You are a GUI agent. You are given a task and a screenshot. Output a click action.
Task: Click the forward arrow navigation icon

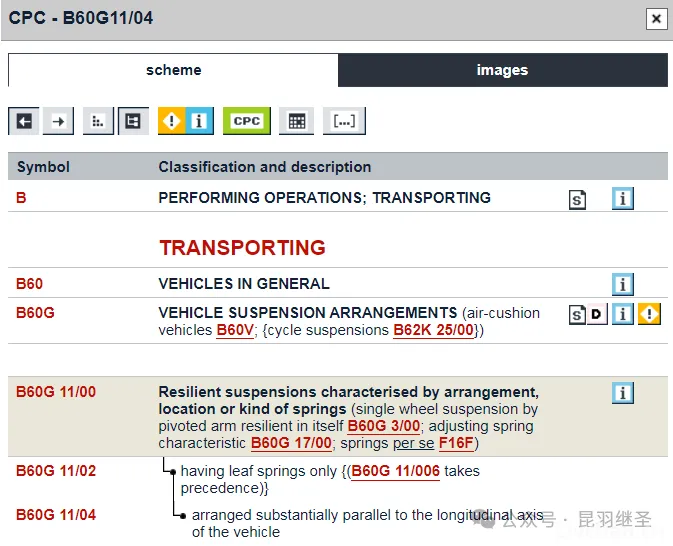(x=59, y=121)
